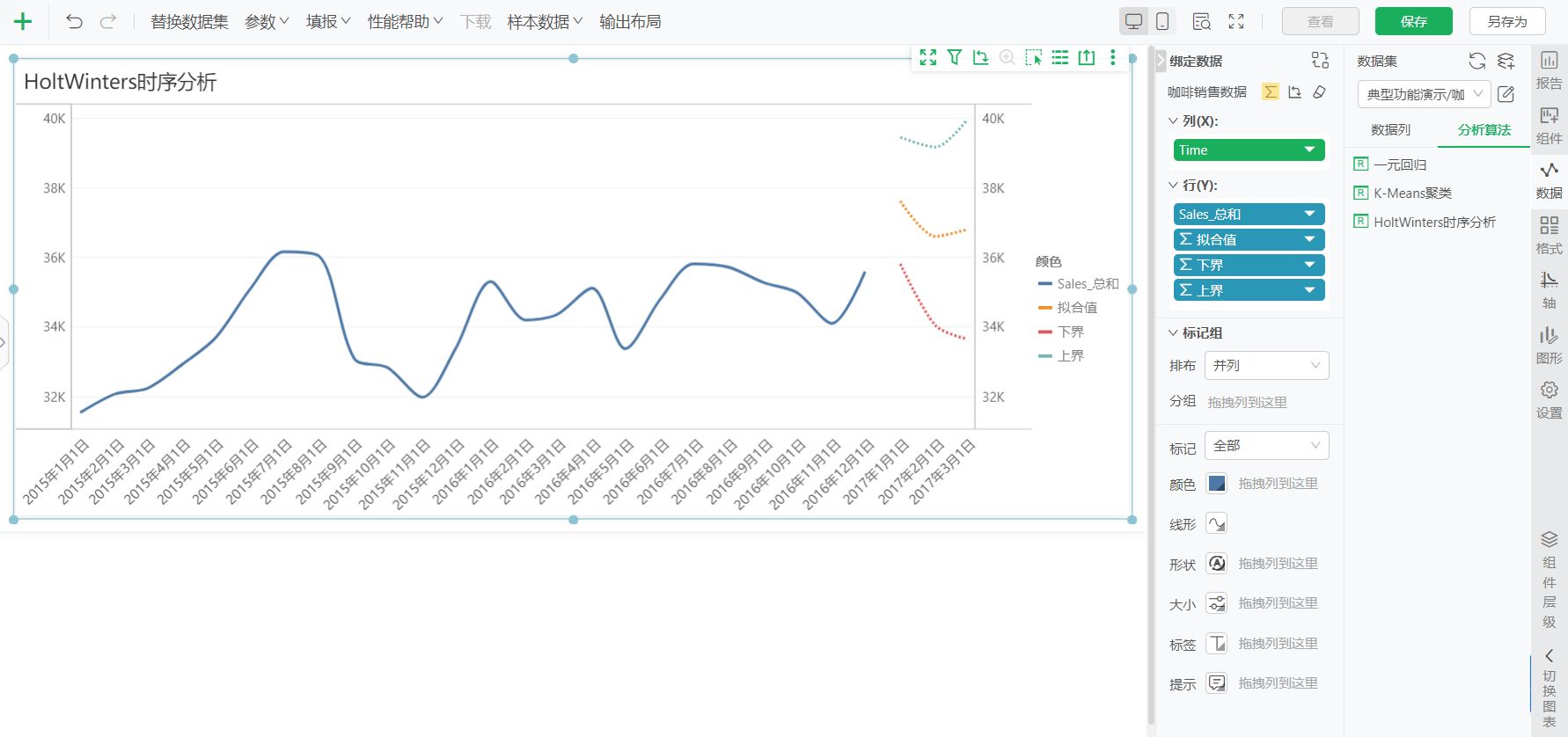Open the 组件层级 layers panel
The image size is (1568, 737).
point(1549,580)
